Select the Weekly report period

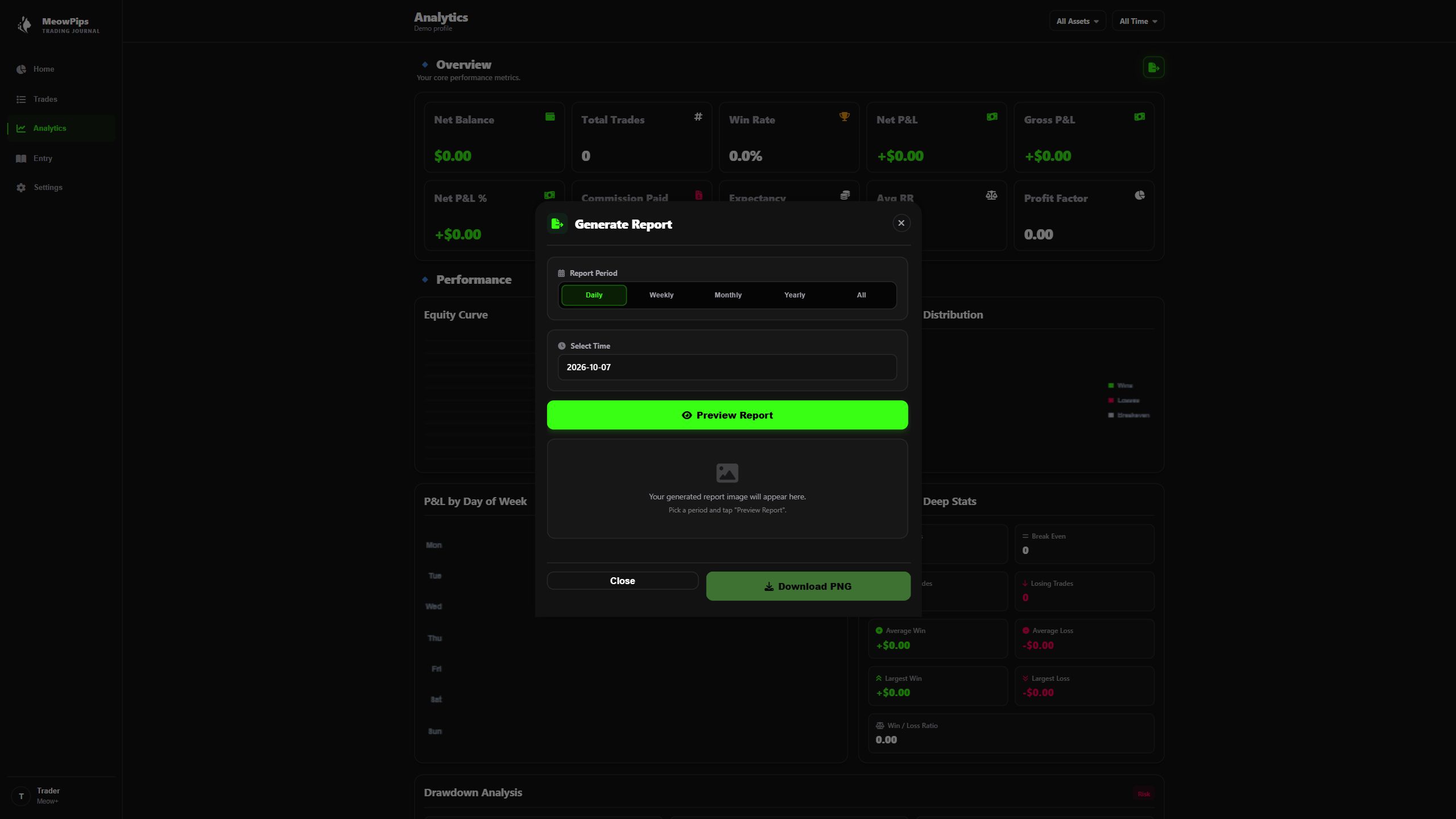click(661, 295)
